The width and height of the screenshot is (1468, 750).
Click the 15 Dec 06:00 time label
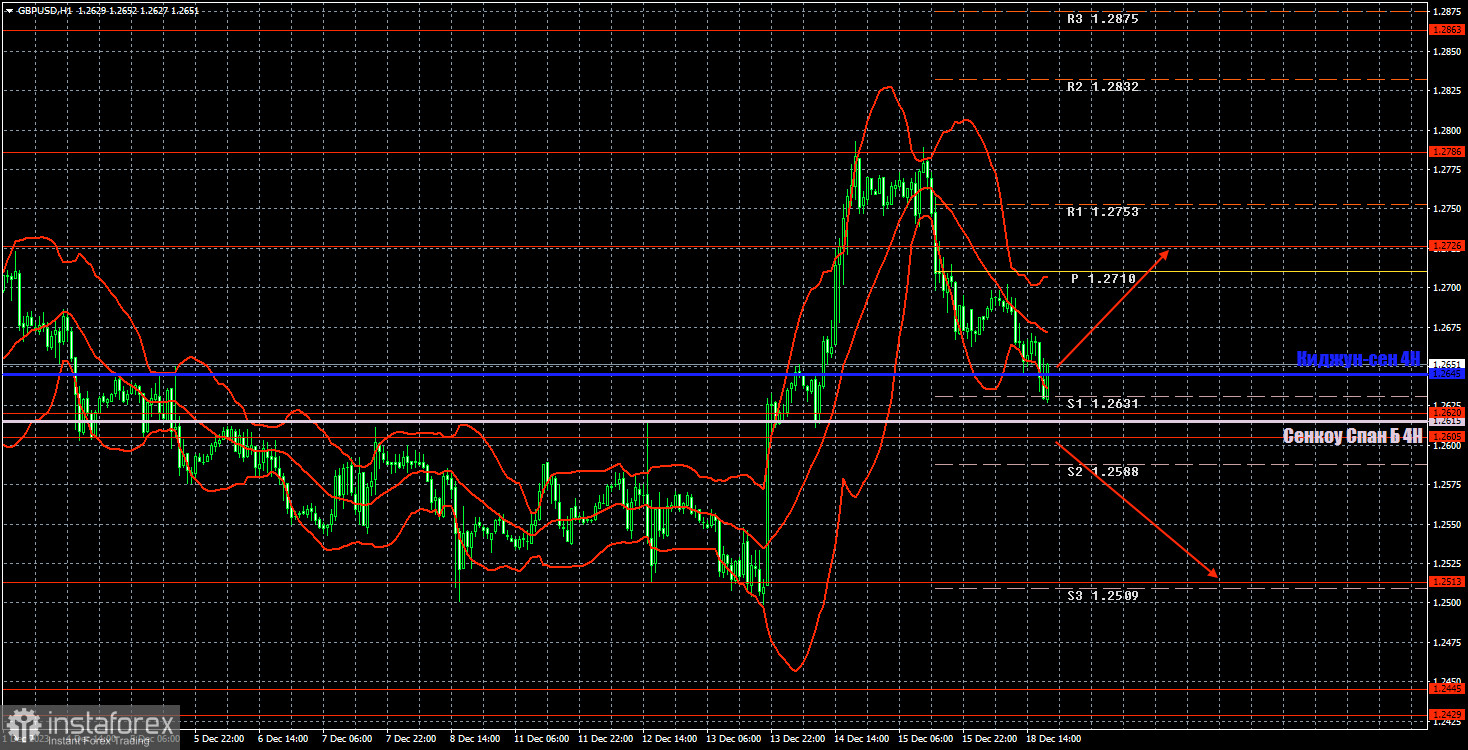[925, 740]
